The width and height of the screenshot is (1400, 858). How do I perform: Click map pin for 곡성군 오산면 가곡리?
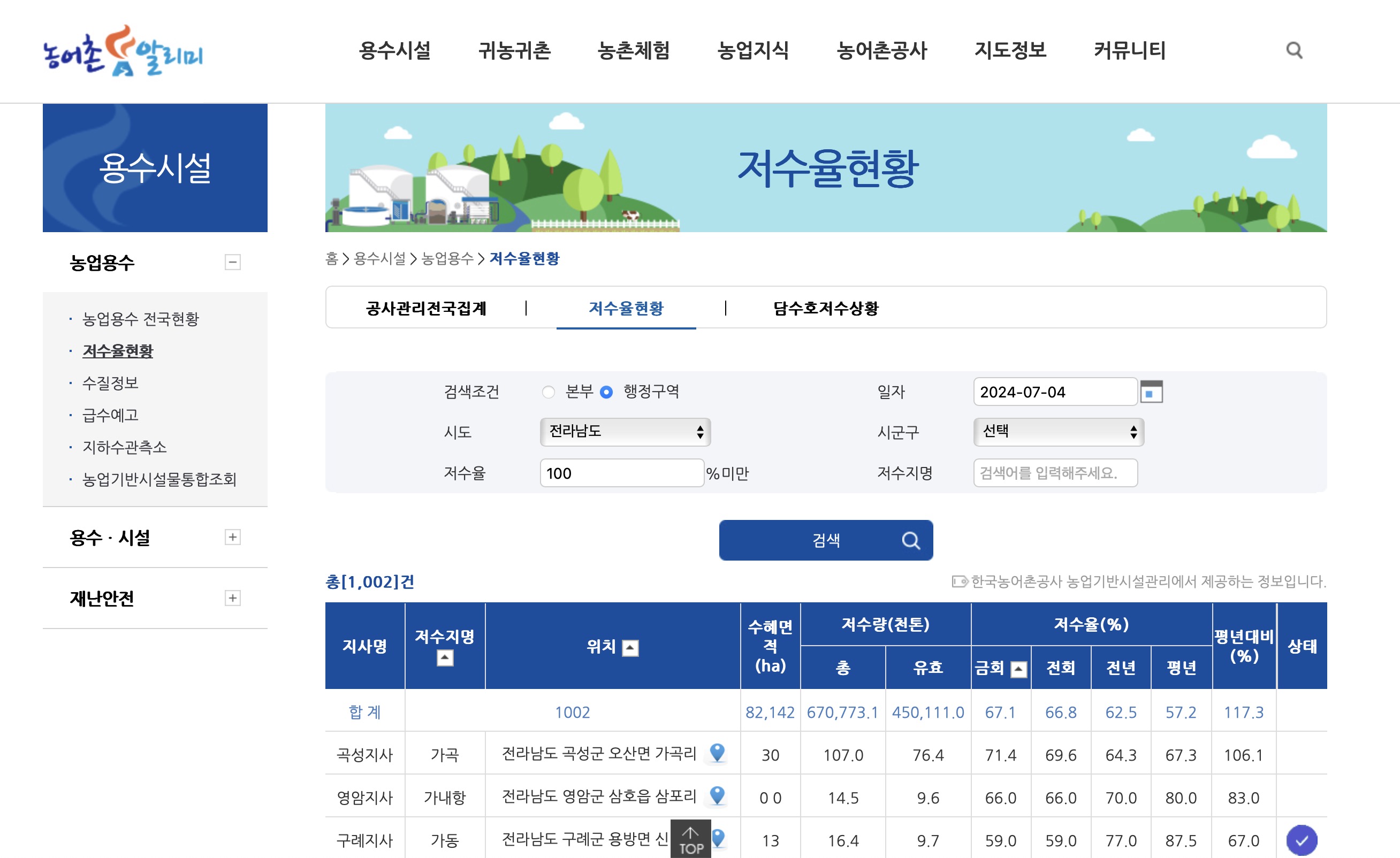click(x=717, y=753)
